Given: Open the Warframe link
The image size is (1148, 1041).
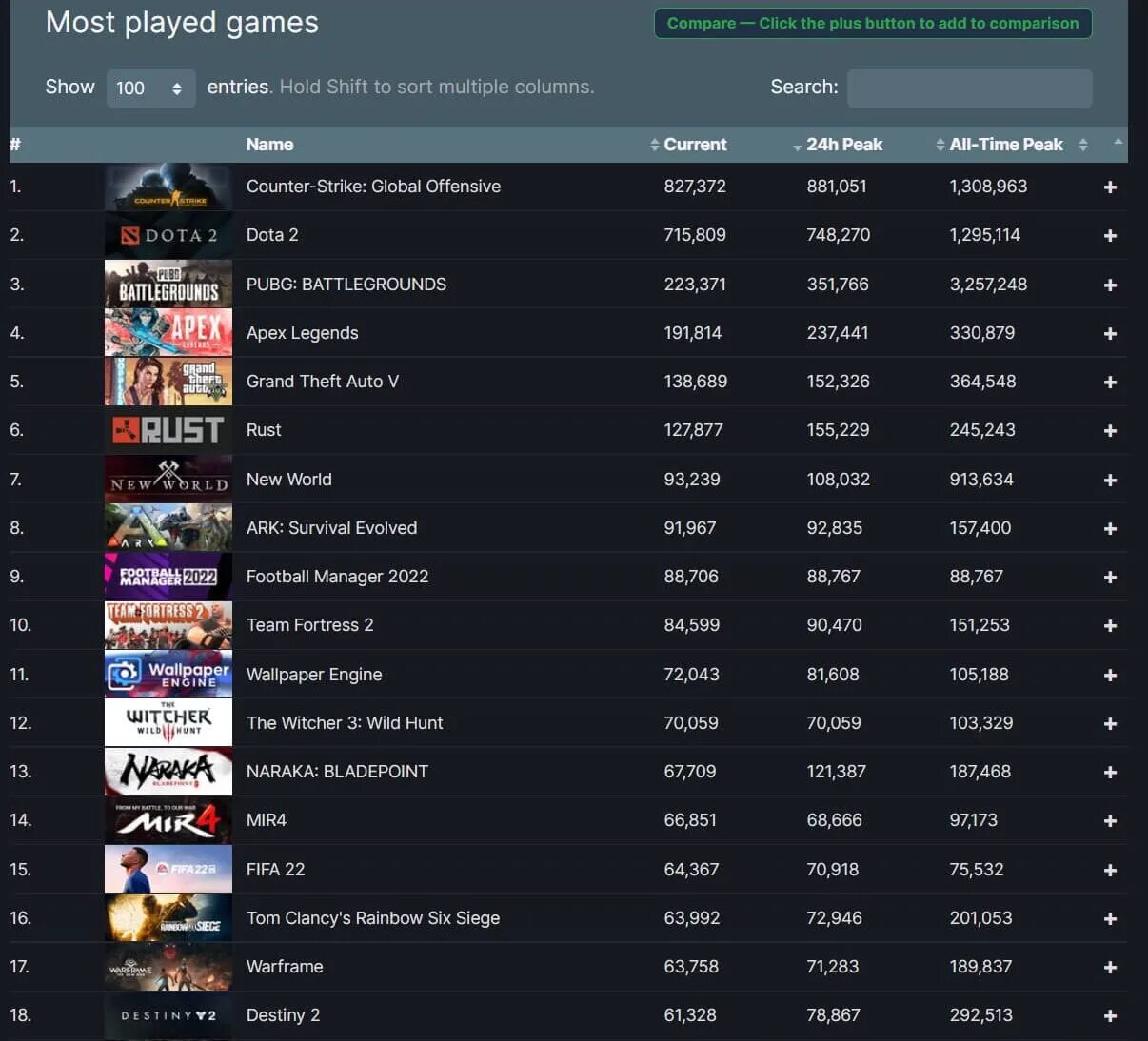Looking at the screenshot, I should point(285,967).
